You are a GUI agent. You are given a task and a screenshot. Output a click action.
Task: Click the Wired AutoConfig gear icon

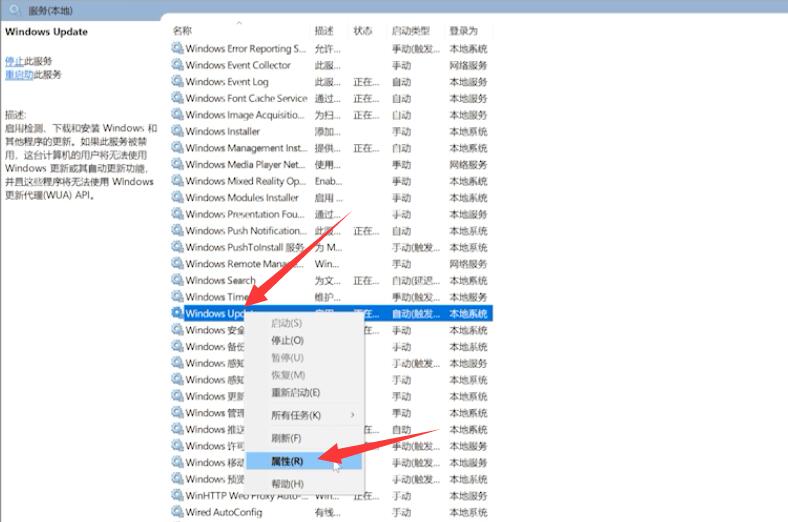177,512
